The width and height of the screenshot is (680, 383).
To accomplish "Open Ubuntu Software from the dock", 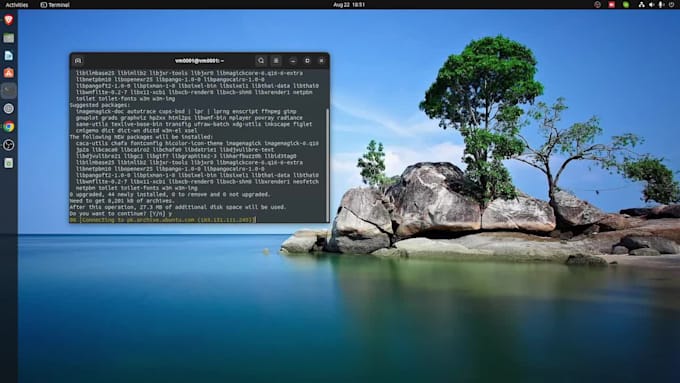I will (x=9, y=73).
